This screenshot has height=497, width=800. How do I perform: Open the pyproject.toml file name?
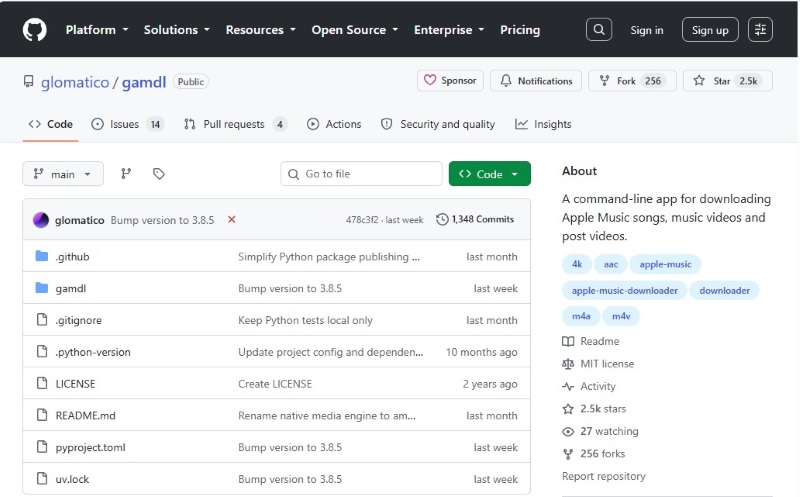tap(90, 448)
